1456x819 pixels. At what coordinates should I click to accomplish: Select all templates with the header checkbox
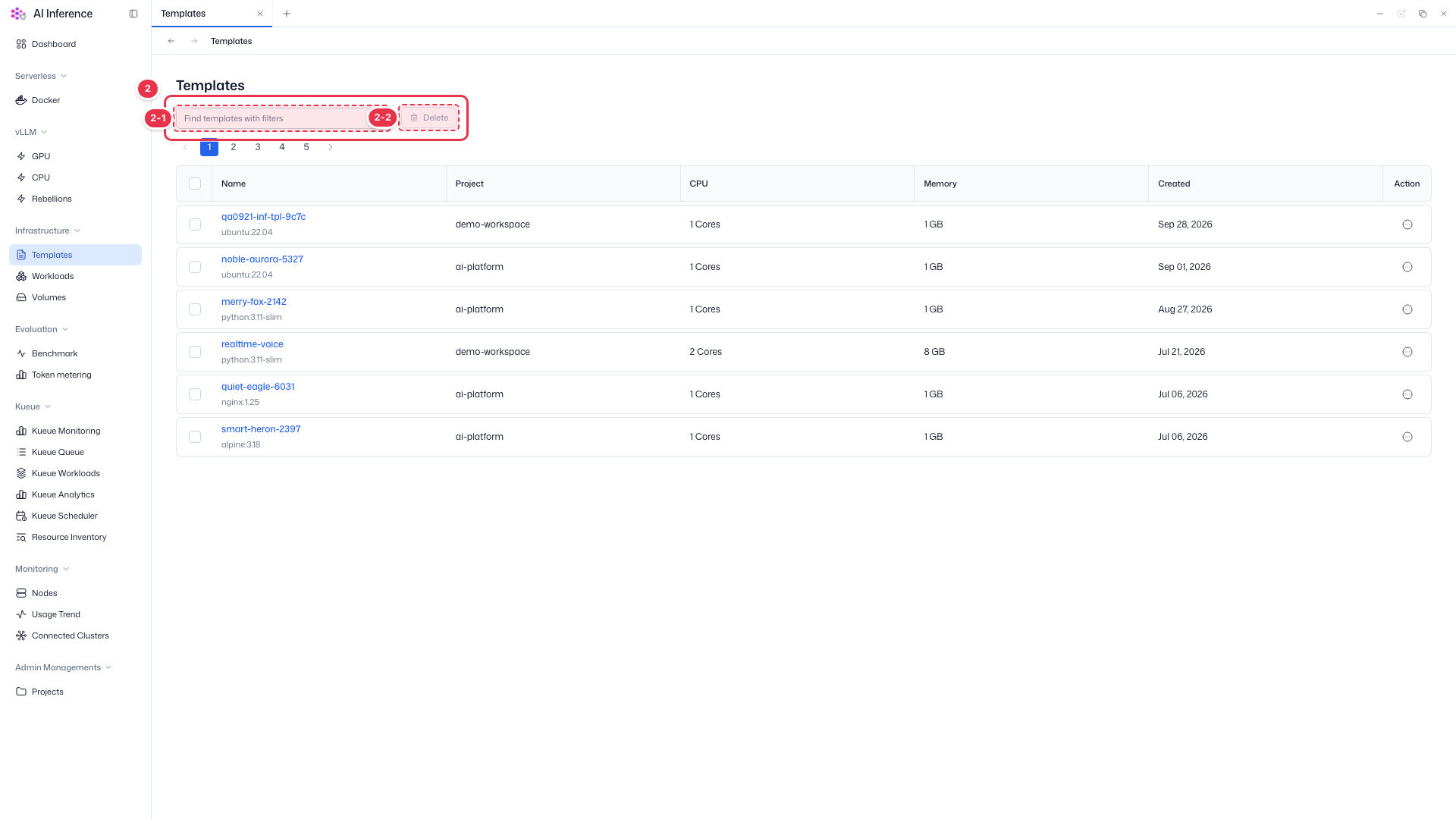point(195,184)
